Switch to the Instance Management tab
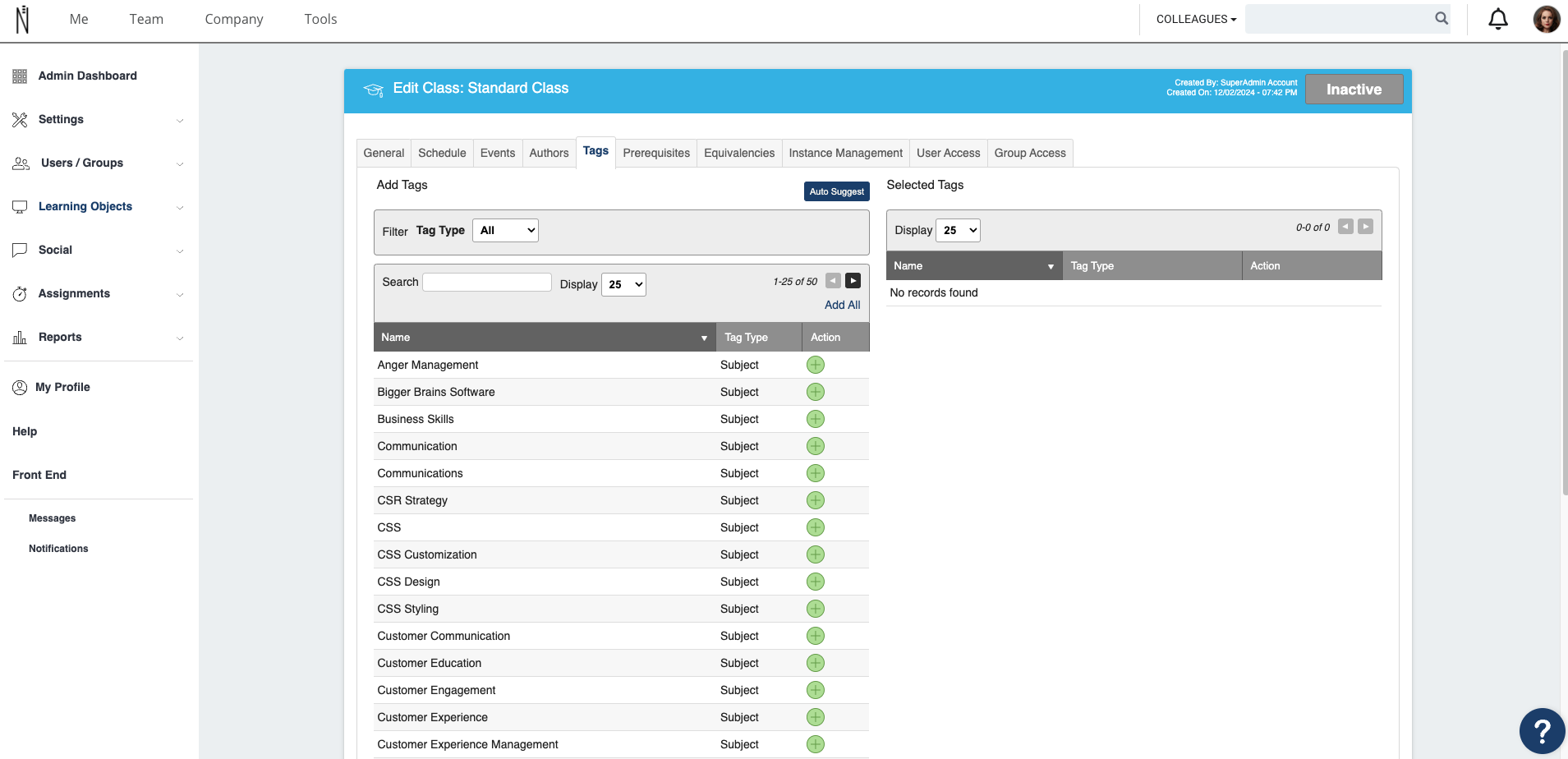The width and height of the screenshot is (1568, 759). [x=845, y=154]
